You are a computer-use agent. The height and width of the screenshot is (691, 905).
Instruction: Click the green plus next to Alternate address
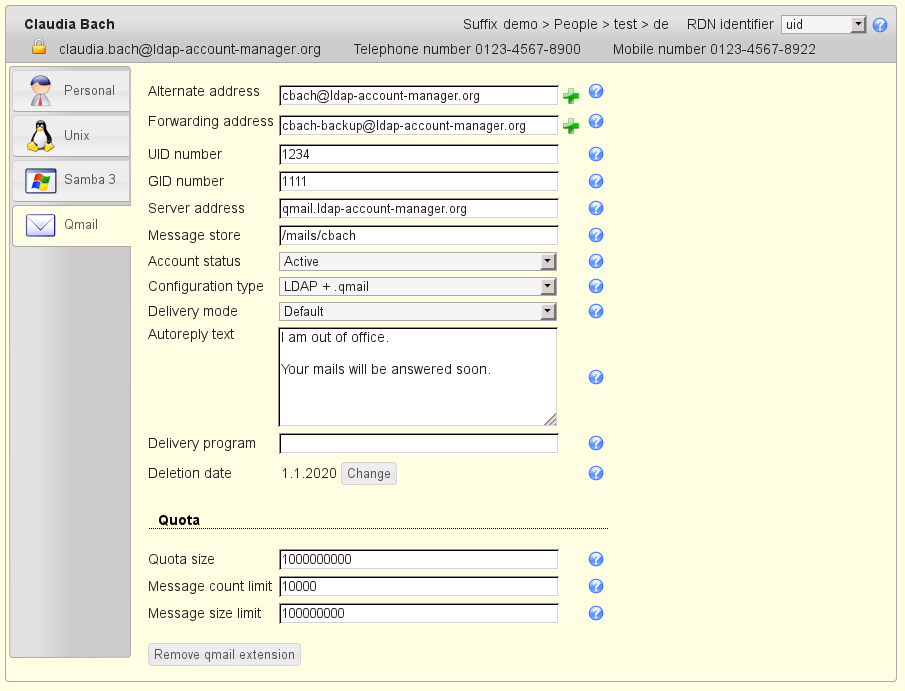570,96
